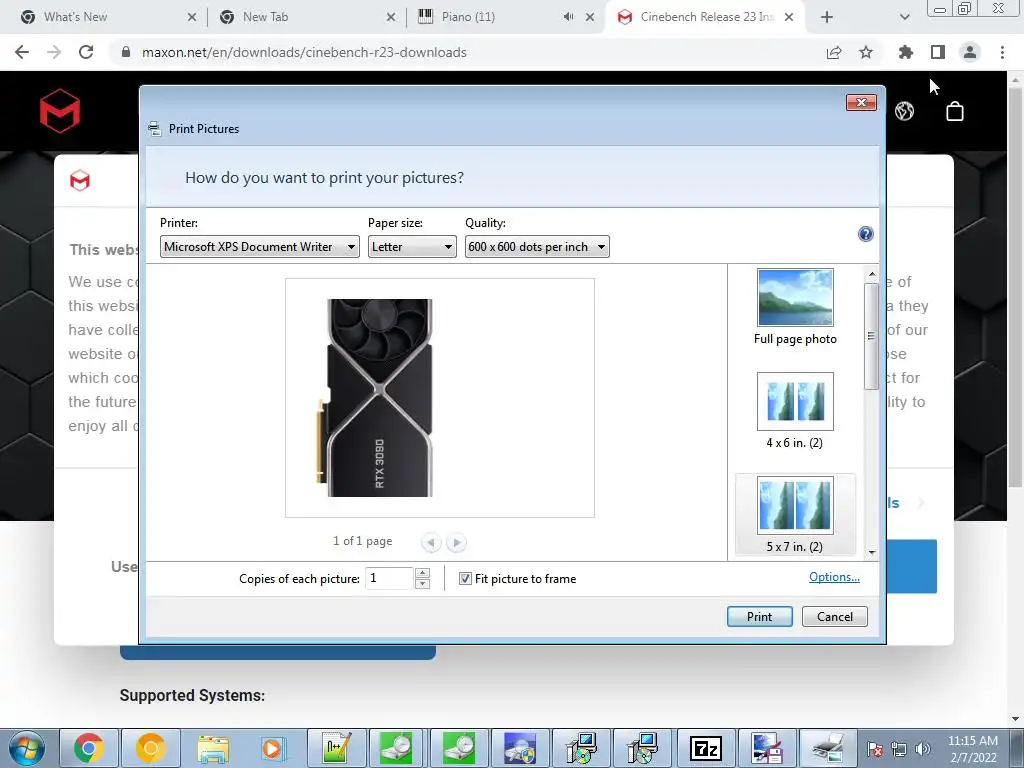Screen dimensions: 1024x768
Task: Open the tab search dropdown
Action: 904,17
